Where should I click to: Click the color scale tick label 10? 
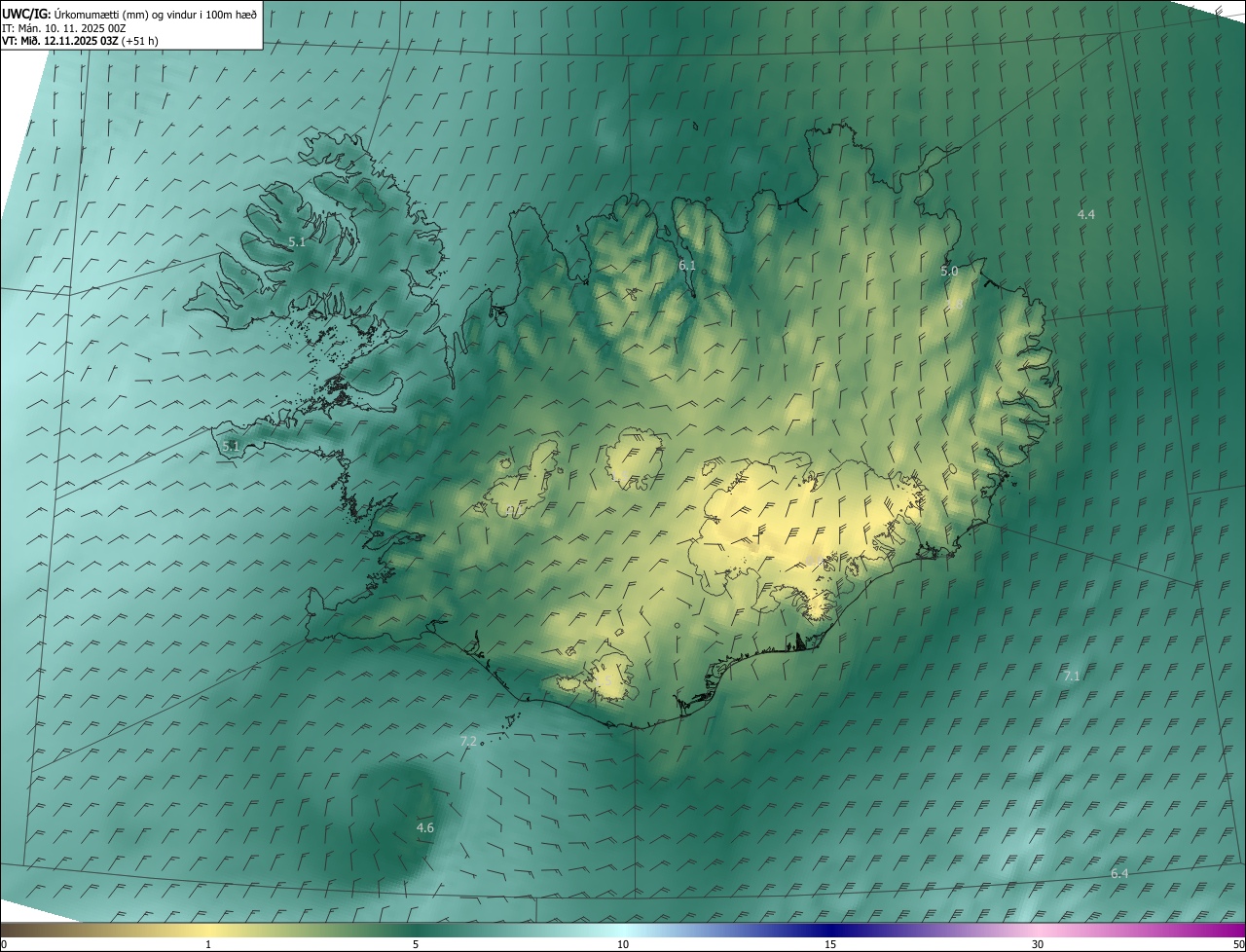623,945
